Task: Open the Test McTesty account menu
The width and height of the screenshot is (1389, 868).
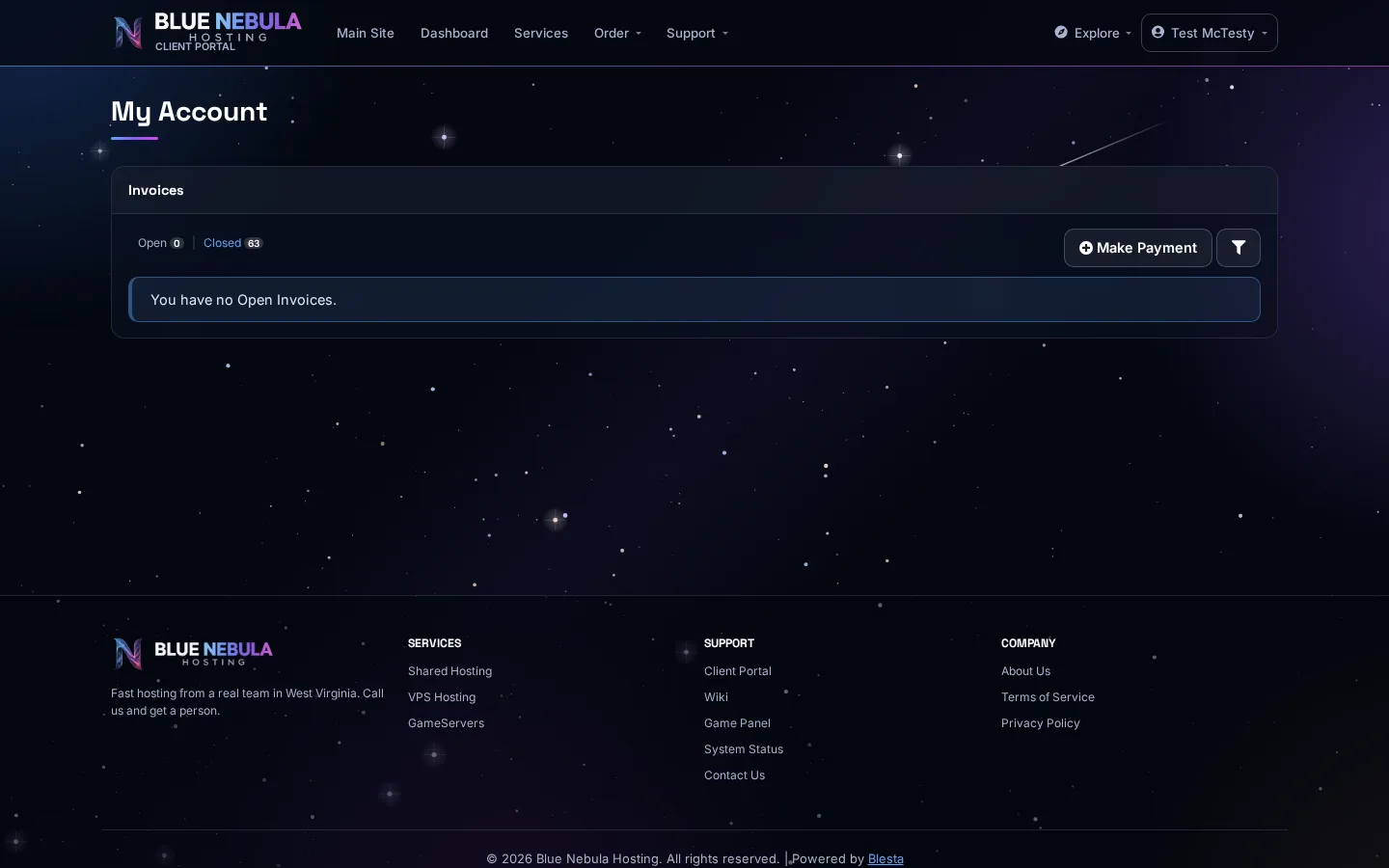Action: 1210,33
